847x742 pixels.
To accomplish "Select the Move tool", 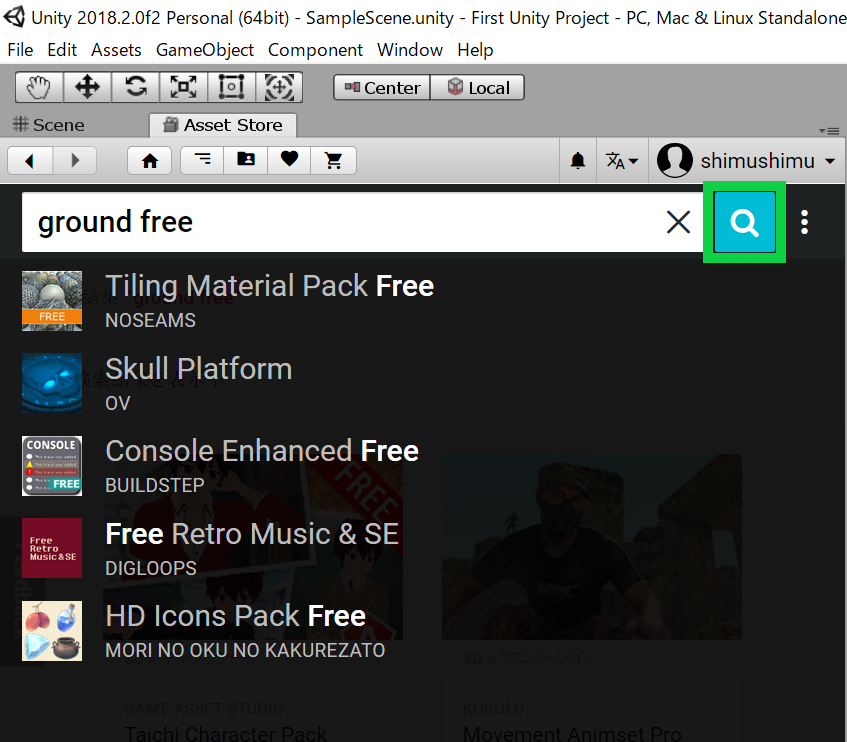I will 87,88.
